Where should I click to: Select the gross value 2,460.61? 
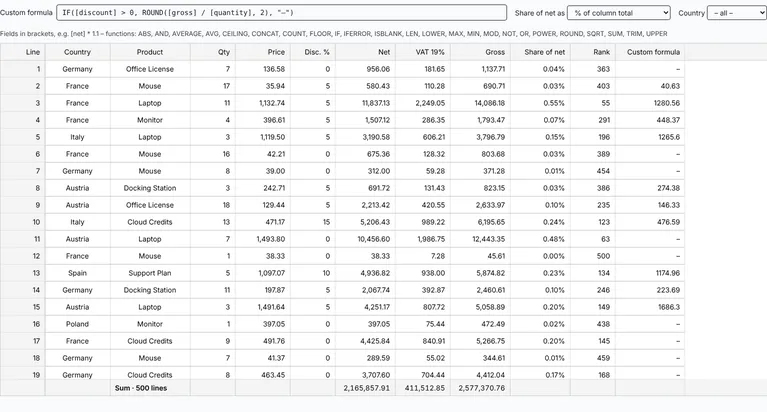(x=480, y=290)
